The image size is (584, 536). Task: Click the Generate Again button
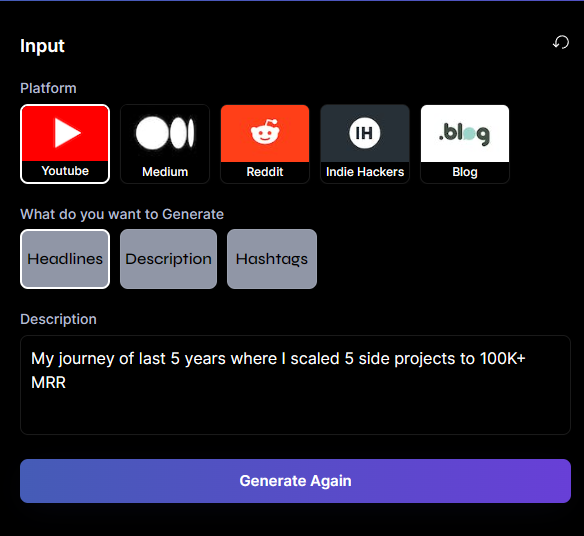click(295, 481)
